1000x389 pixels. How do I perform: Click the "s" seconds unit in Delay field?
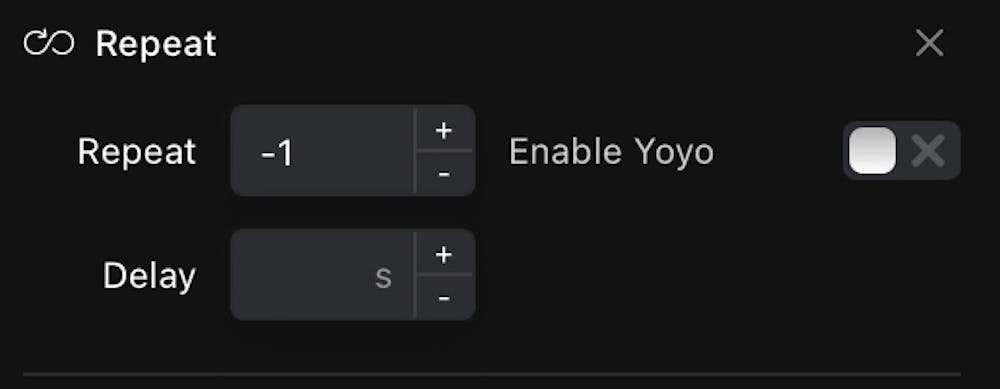click(x=383, y=278)
